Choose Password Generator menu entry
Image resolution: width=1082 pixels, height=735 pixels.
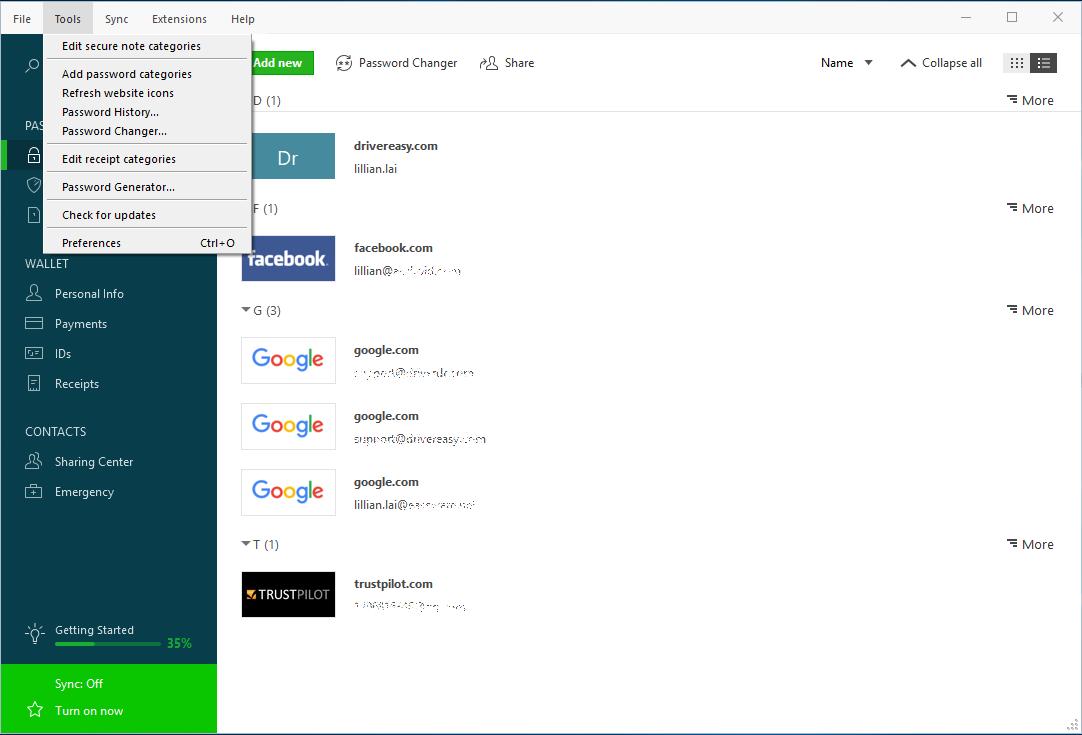[147, 187]
